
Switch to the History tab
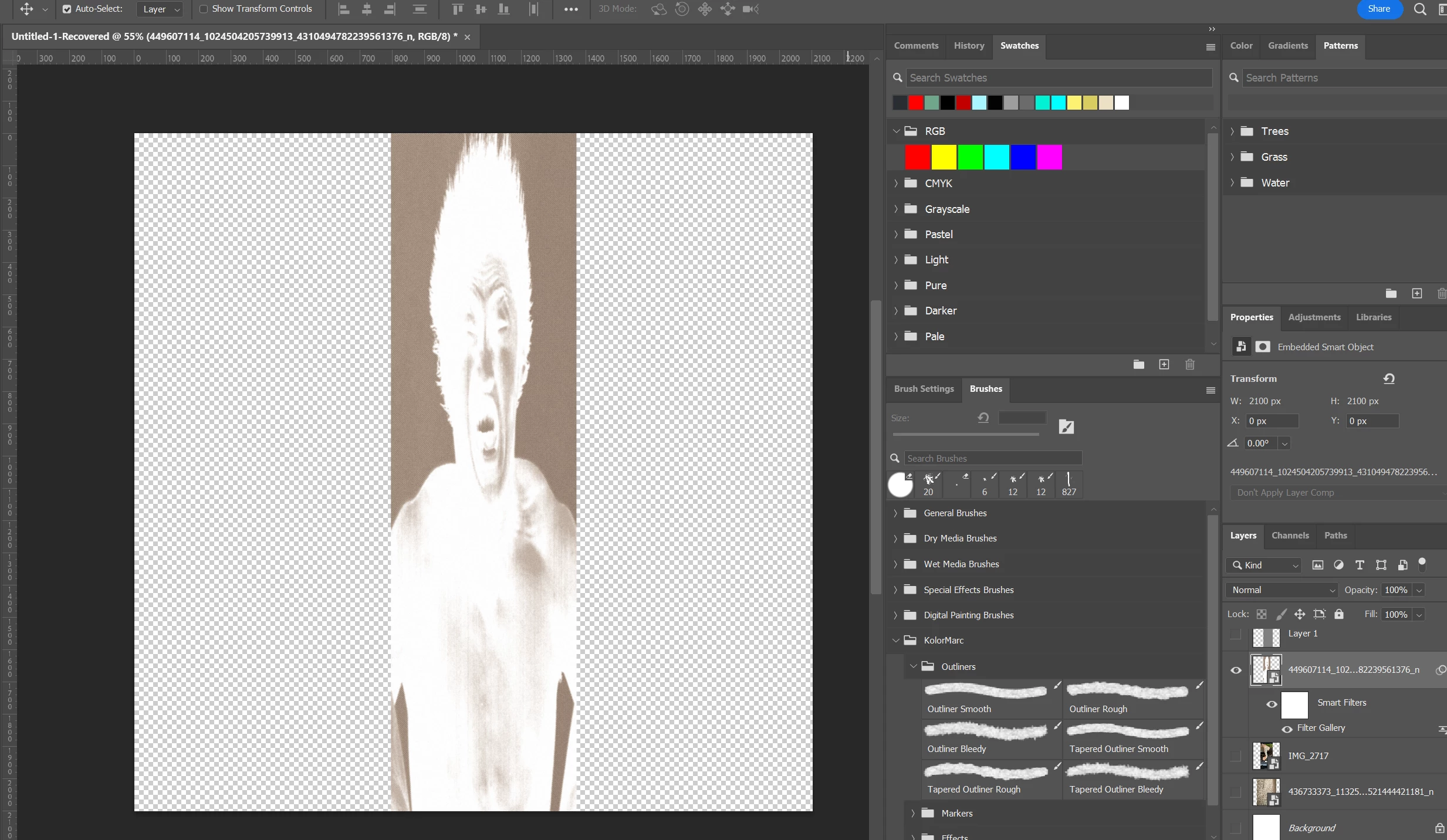click(x=969, y=45)
